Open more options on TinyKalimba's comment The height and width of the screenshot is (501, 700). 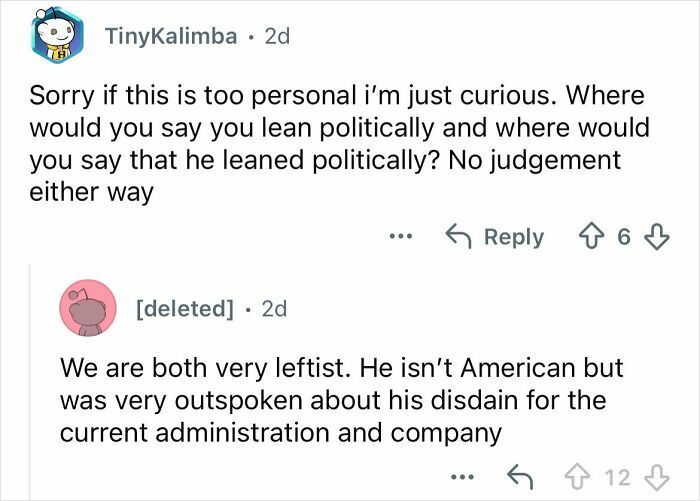401,238
